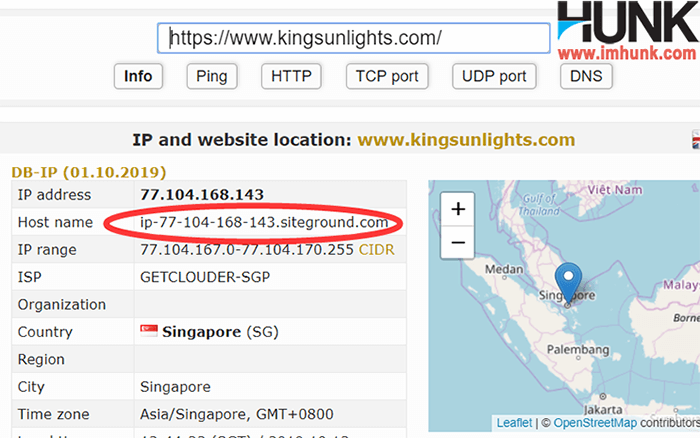
Task: Click the DB-IP (01.10.2019) heading
Action: 88,172
